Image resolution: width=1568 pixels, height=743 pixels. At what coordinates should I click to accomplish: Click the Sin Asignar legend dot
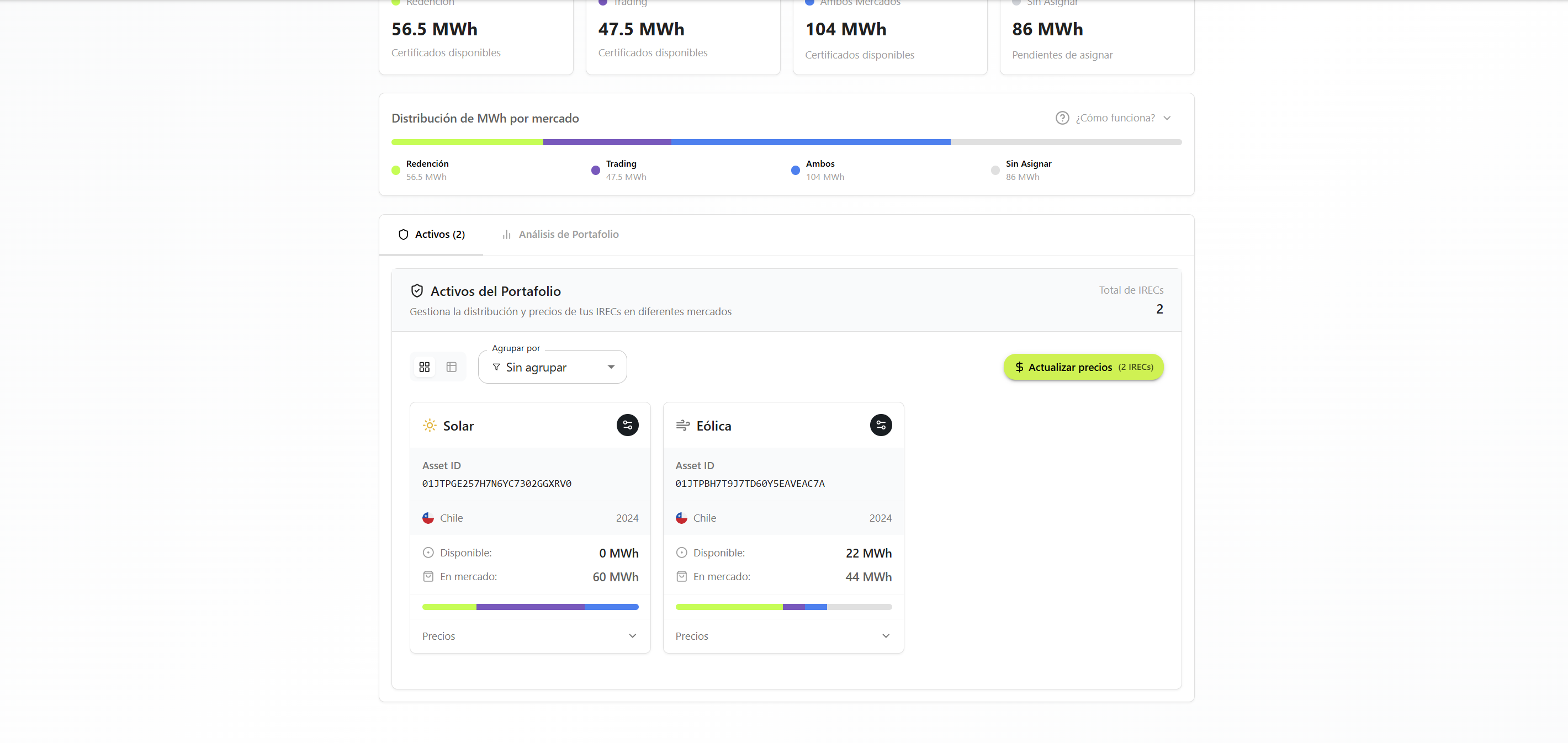[994, 171]
